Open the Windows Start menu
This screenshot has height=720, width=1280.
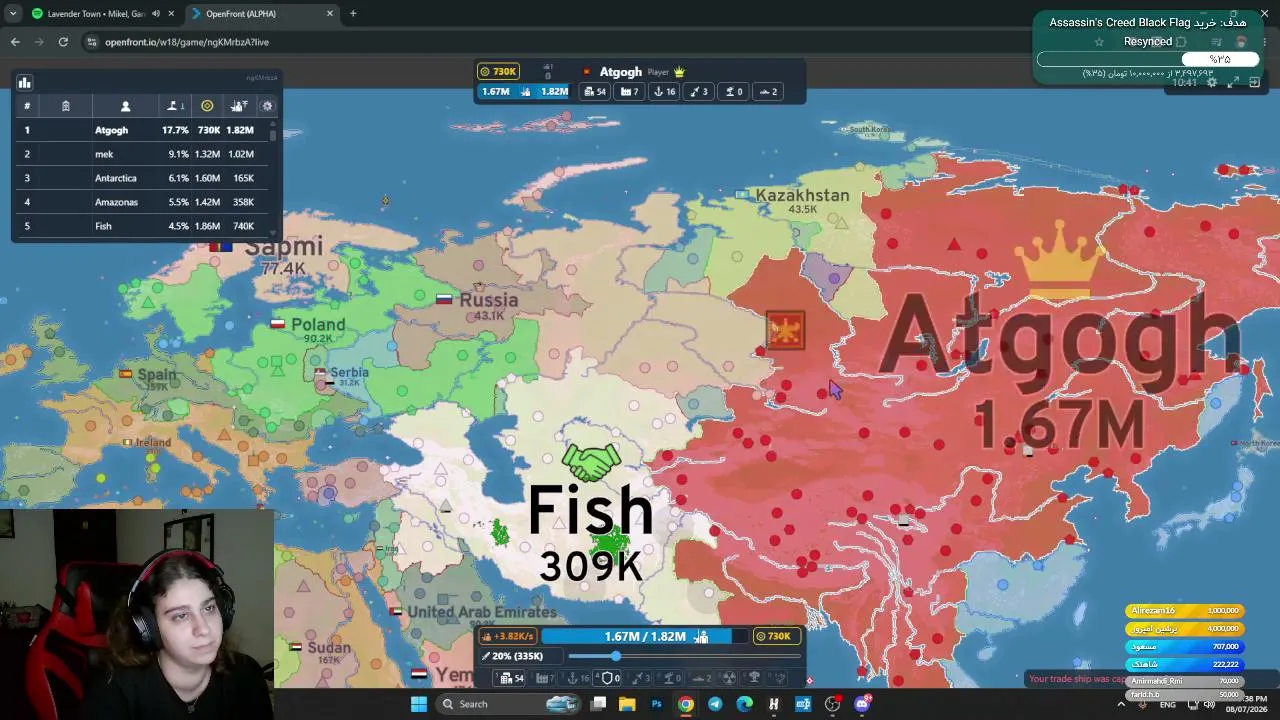point(419,704)
